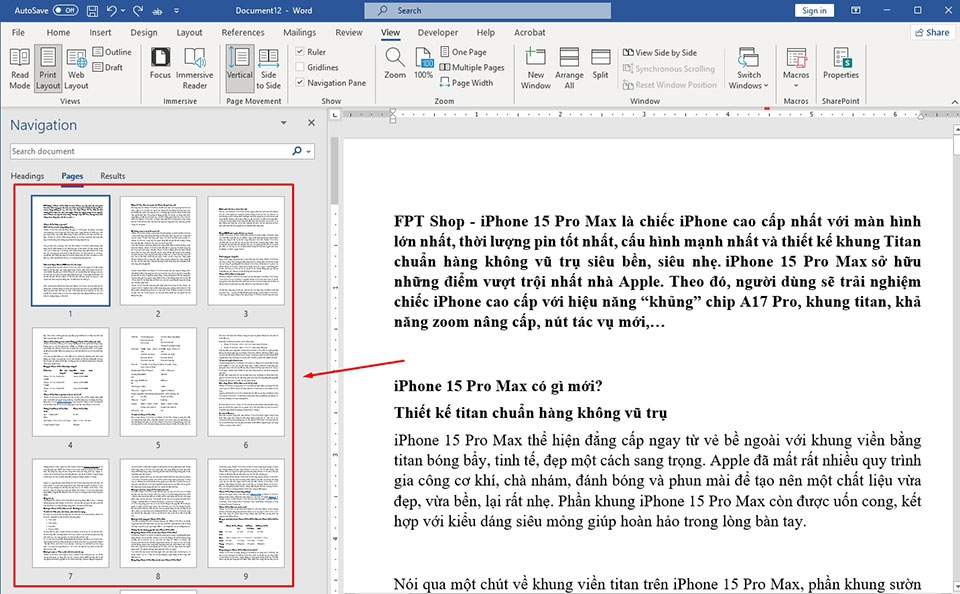Viewport: 960px width, 594px height.
Task: Open the Home tab
Action: point(58,32)
